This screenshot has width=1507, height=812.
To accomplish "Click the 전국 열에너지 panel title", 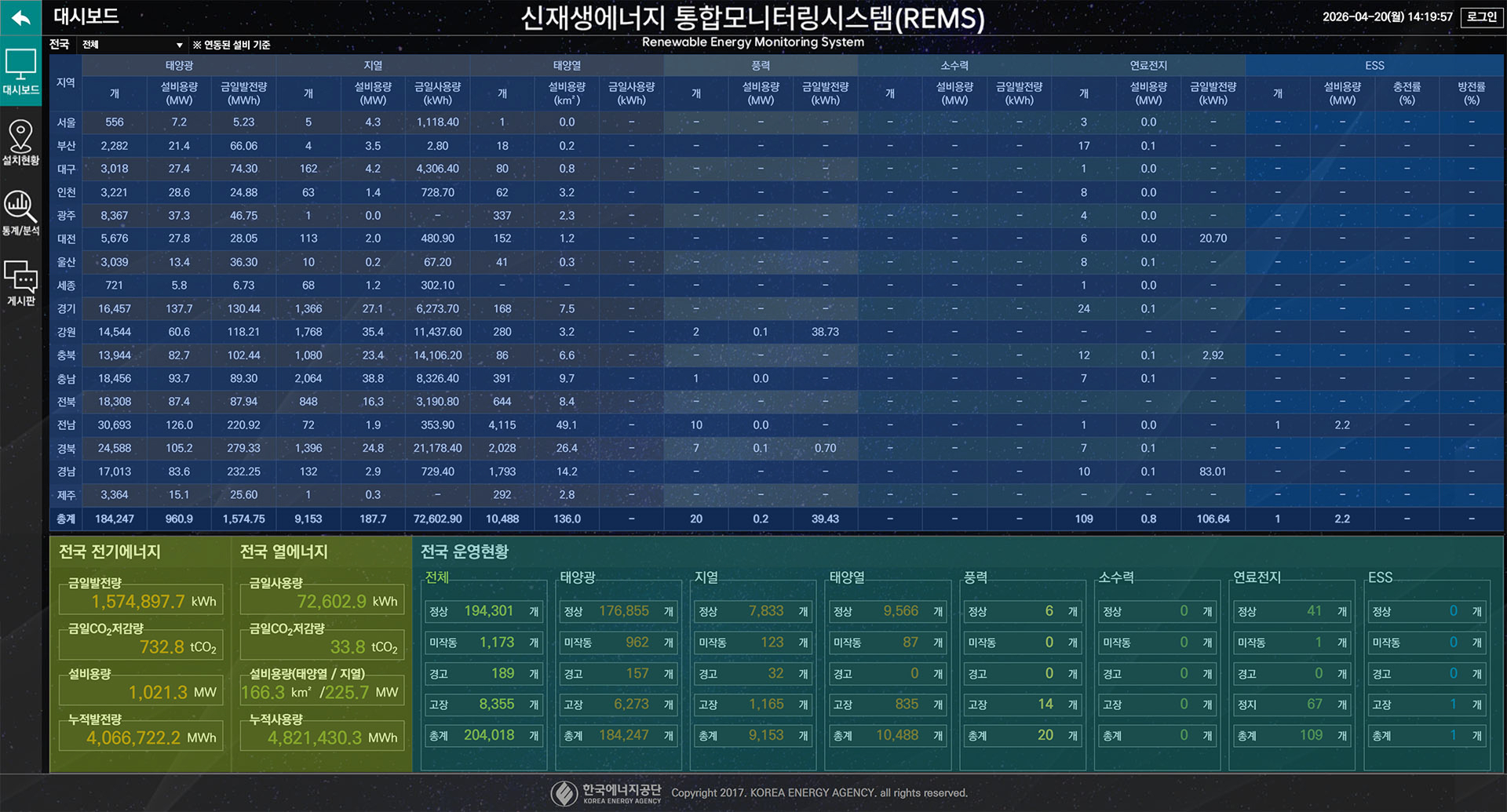I will coord(283,552).
